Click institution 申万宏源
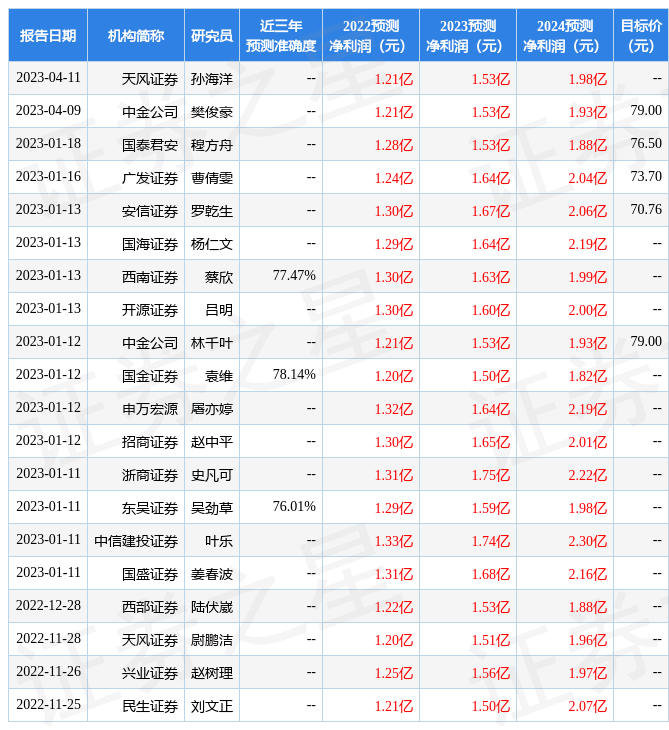669x730 pixels. coord(150,409)
